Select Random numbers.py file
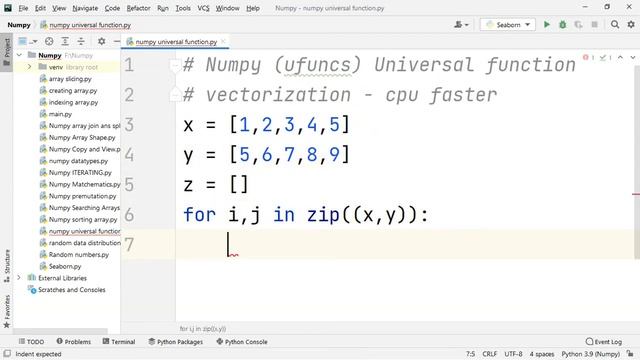640x360 pixels. [x=79, y=255]
